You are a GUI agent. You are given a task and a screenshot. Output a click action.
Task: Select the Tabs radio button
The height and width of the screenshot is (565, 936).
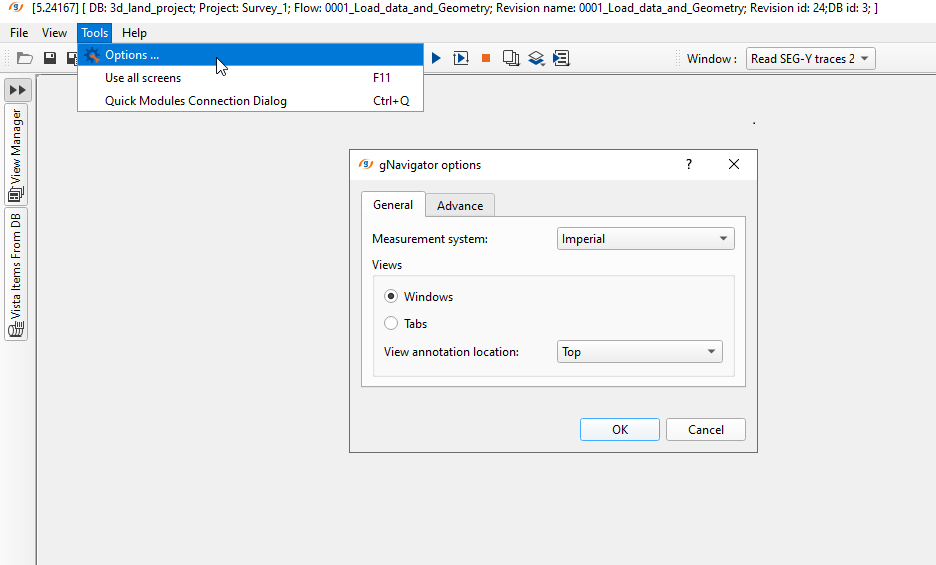point(391,323)
